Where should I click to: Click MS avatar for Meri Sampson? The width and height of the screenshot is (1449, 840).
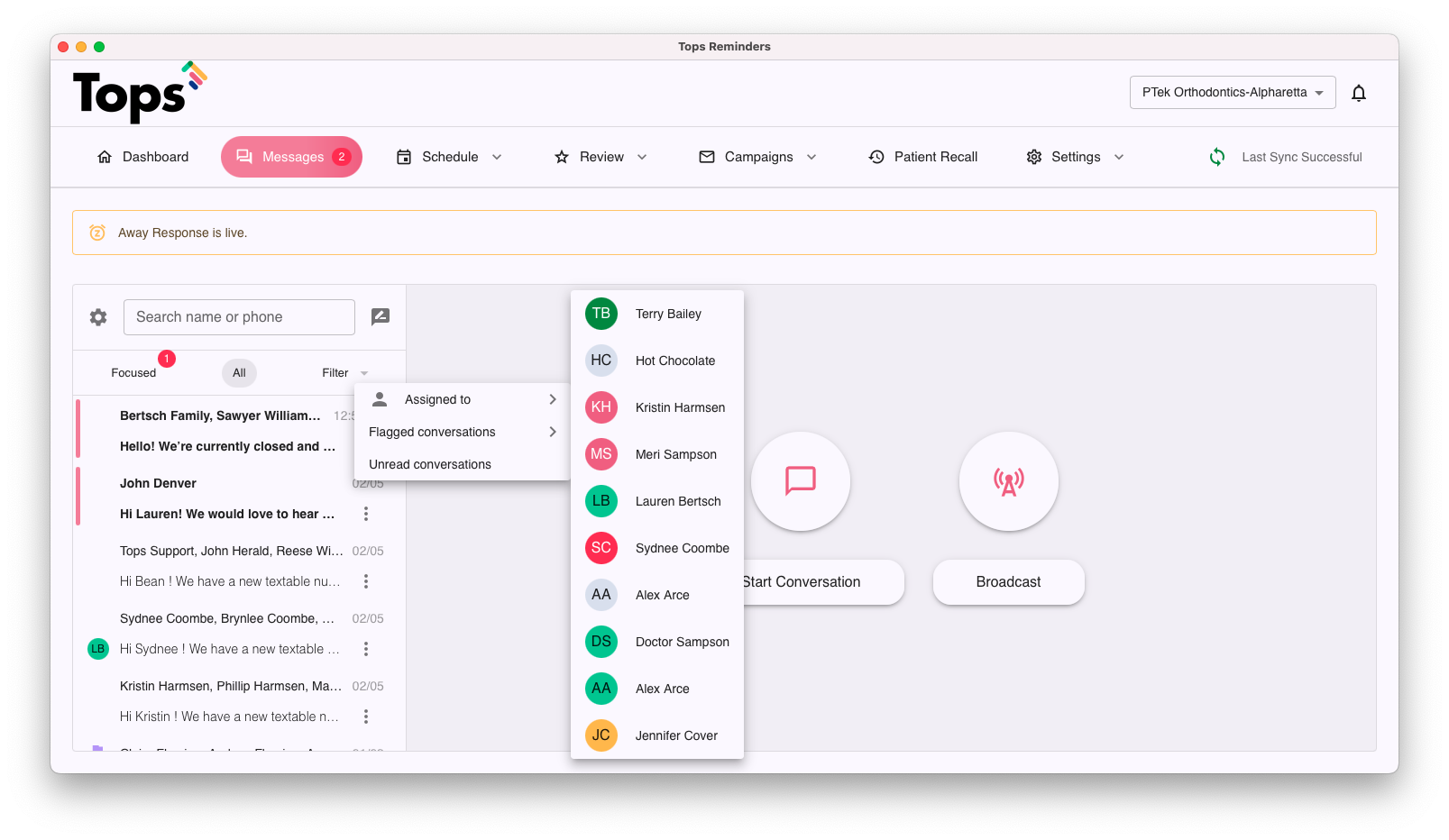tap(601, 454)
